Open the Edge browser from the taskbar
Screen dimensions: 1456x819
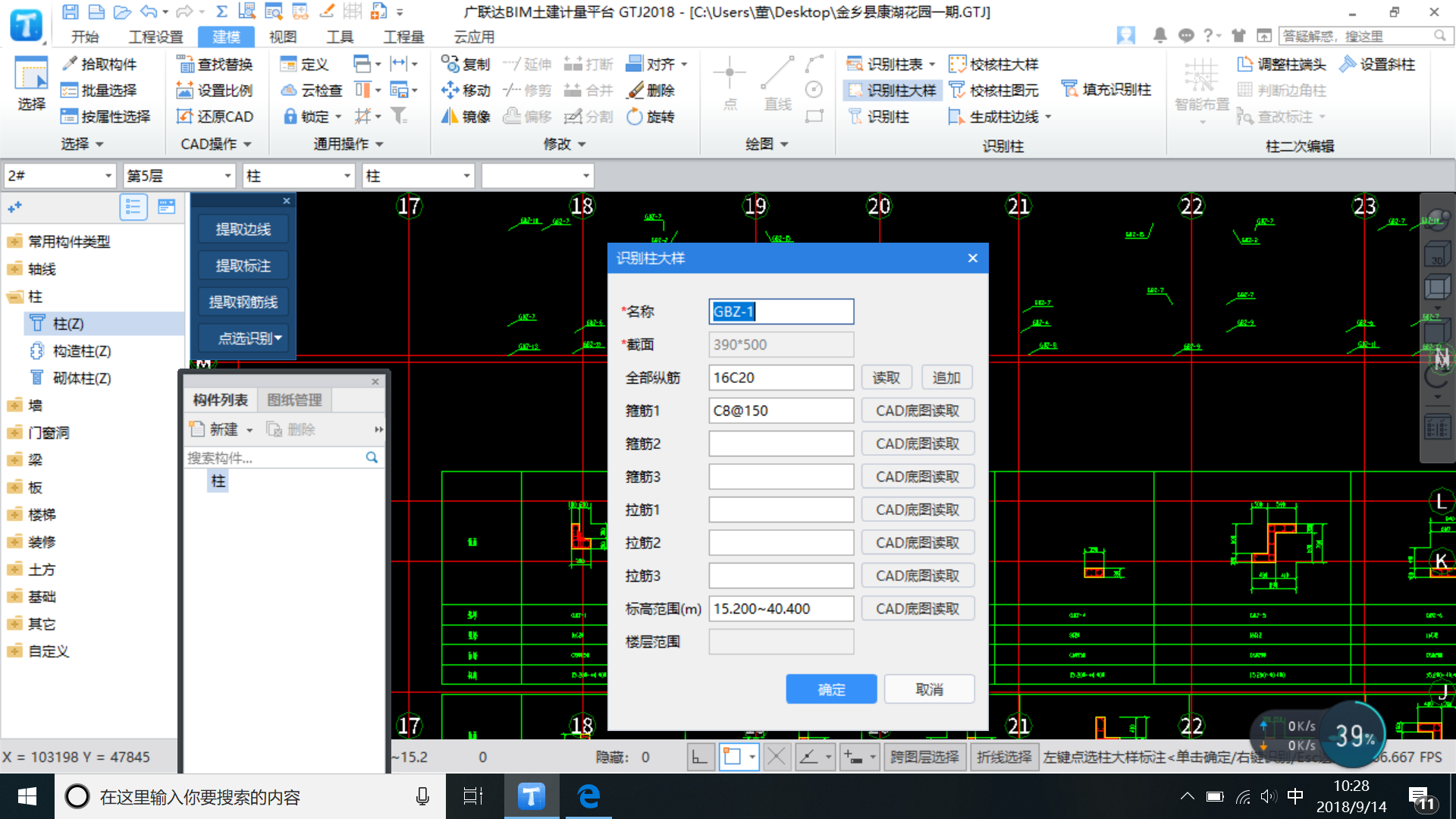coord(588,796)
